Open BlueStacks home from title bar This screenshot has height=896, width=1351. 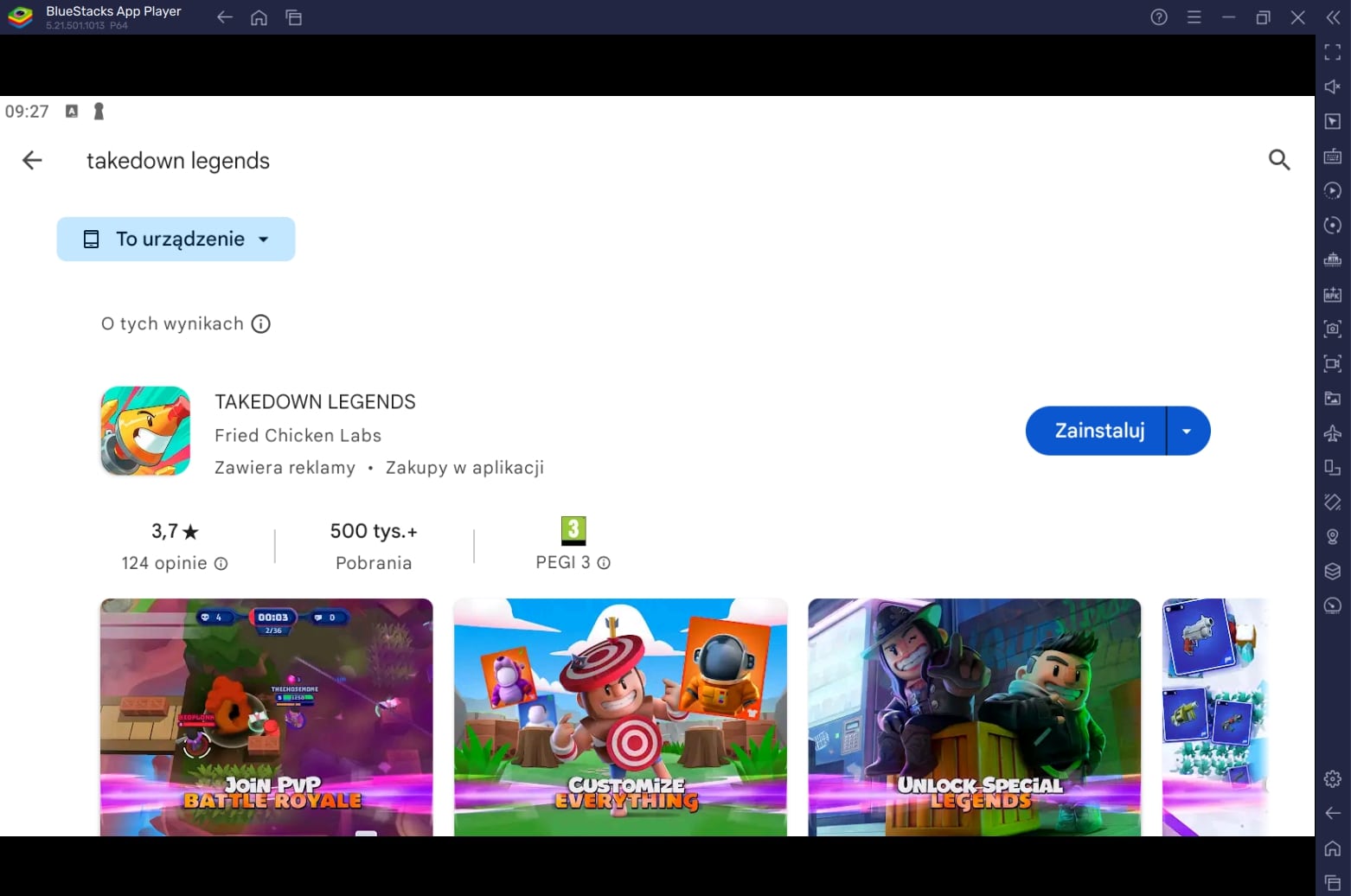(x=259, y=17)
